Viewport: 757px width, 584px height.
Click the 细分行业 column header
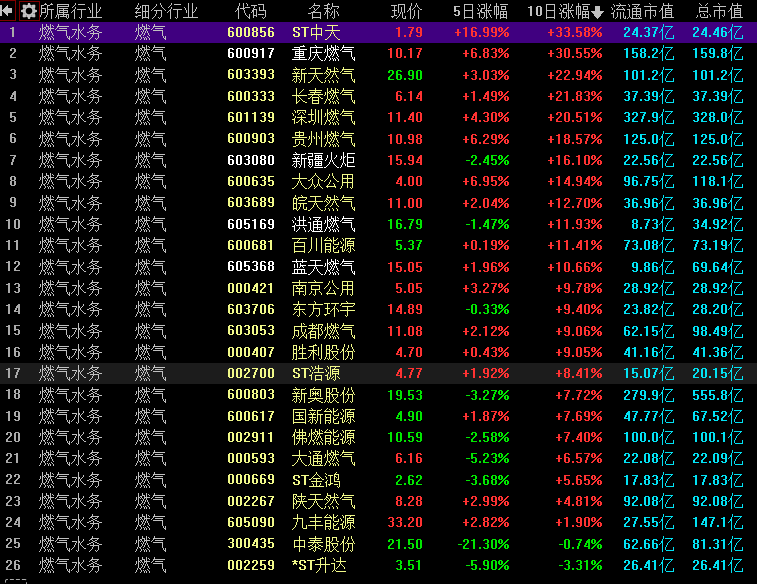(166, 11)
